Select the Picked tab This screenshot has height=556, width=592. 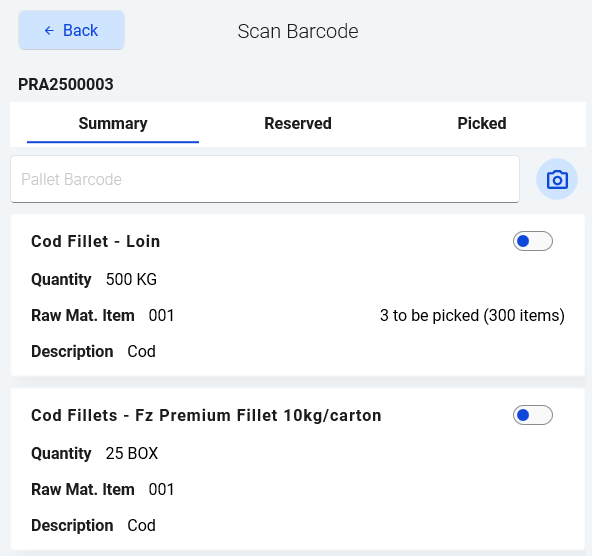point(482,124)
